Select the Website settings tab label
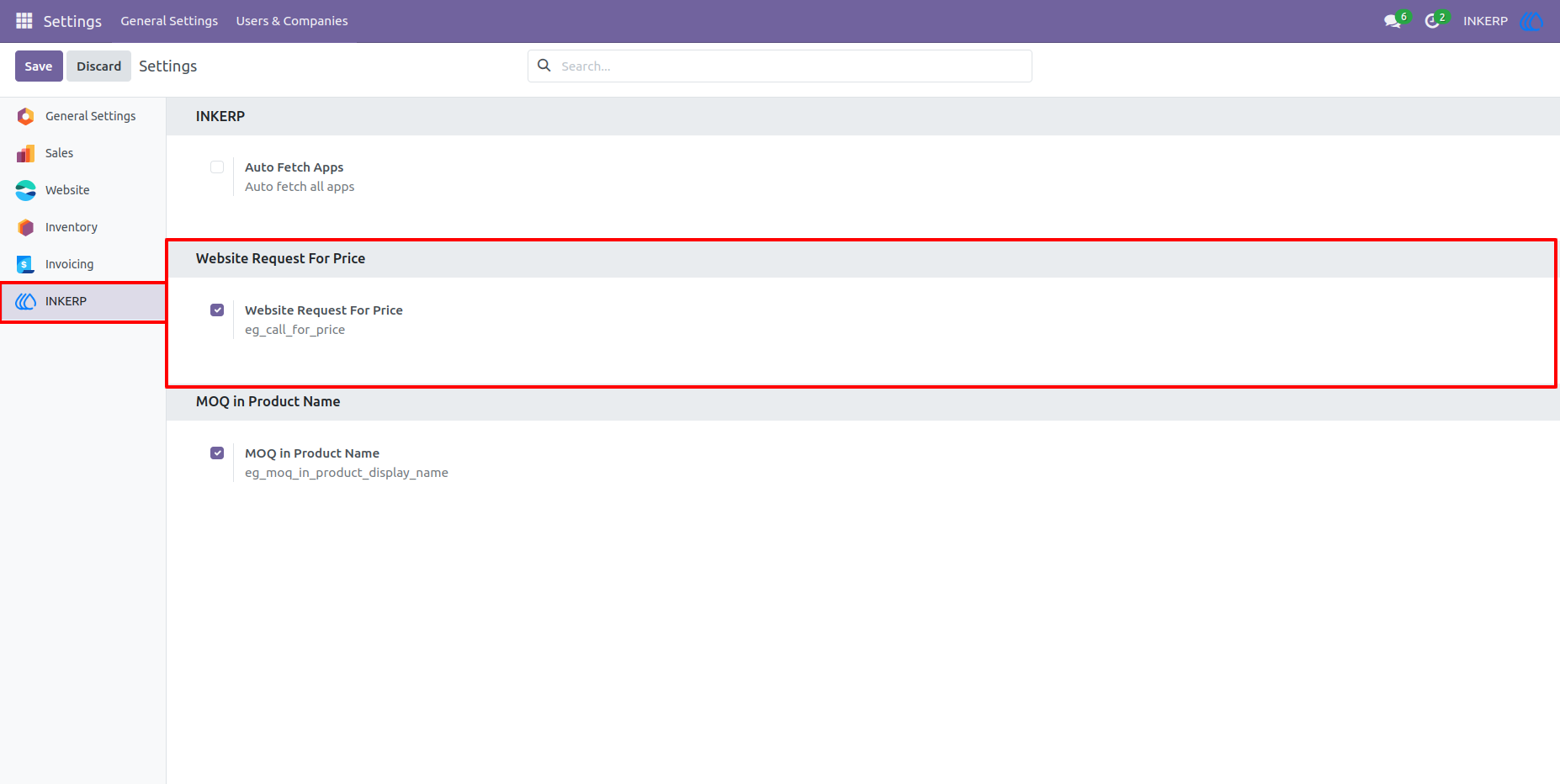This screenshot has height=784, width=1560. click(x=67, y=190)
